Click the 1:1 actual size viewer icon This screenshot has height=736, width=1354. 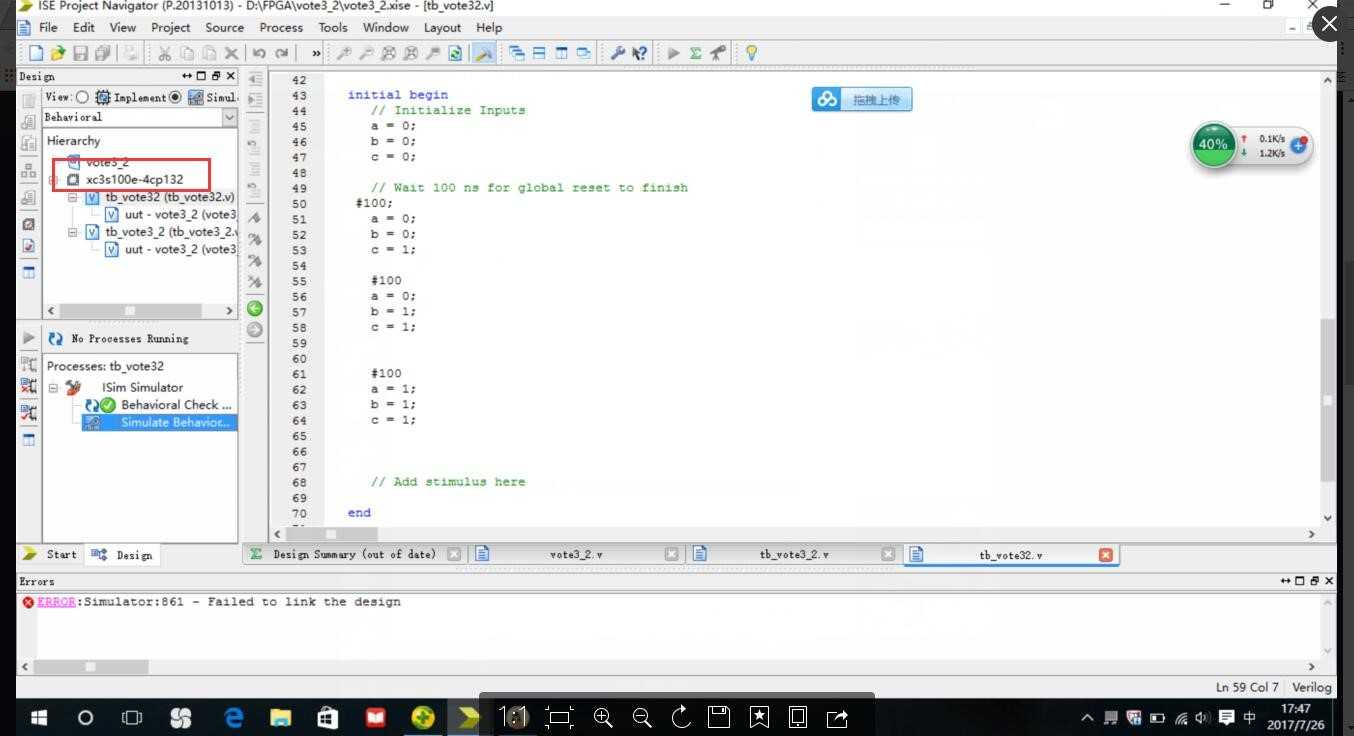(x=513, y=716)
